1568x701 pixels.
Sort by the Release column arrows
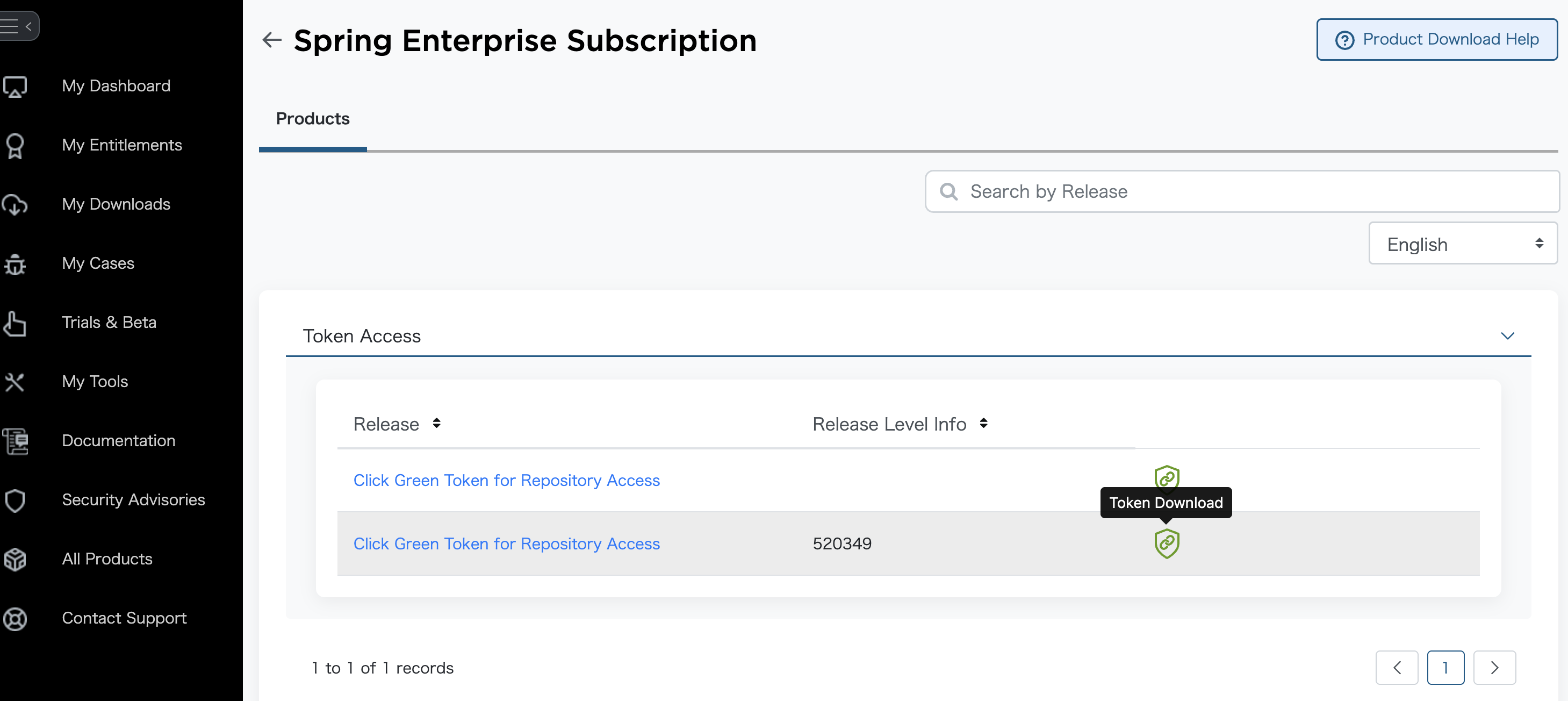(436, 423)
